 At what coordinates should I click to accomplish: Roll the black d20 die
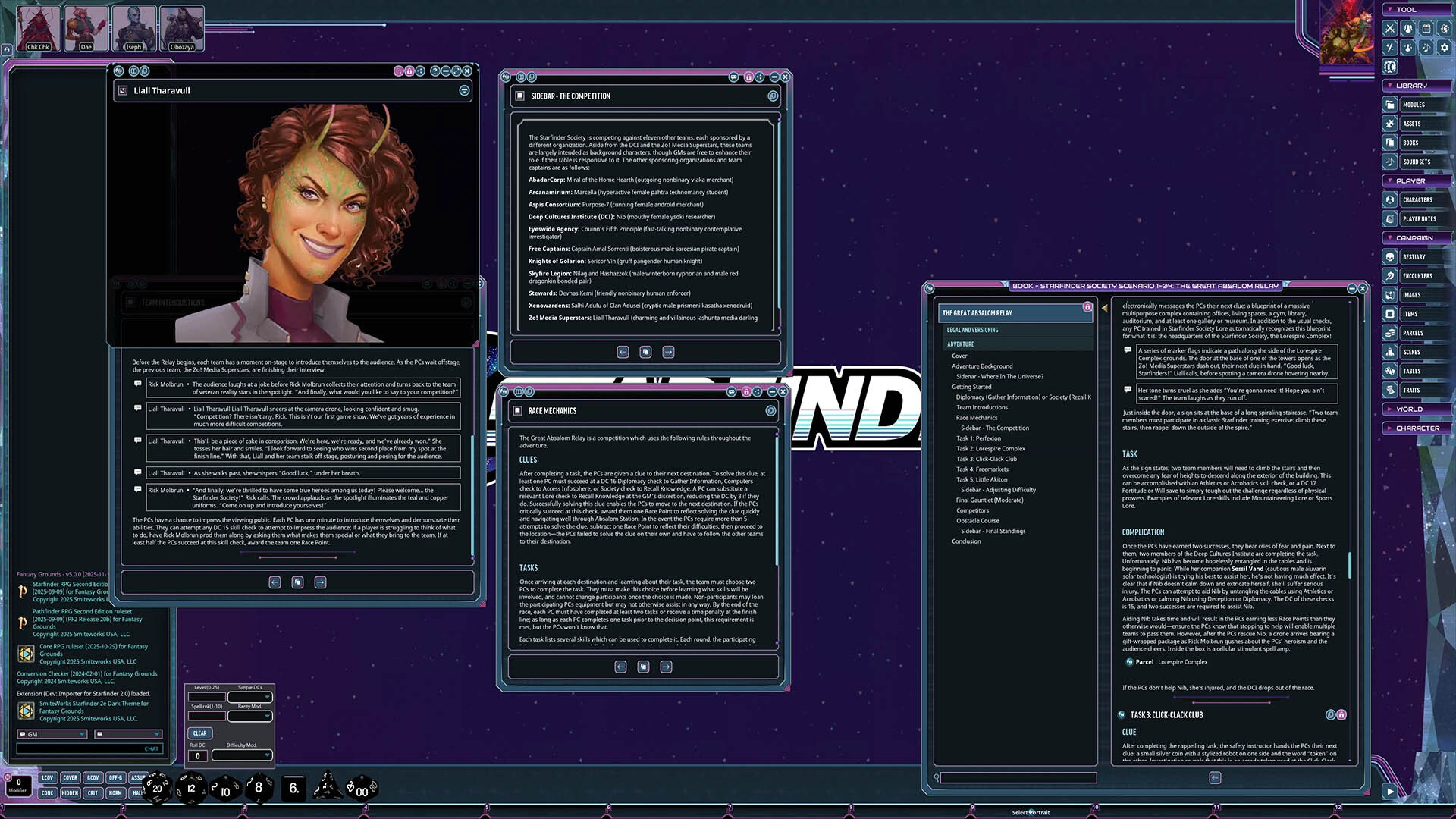point(155,789)
